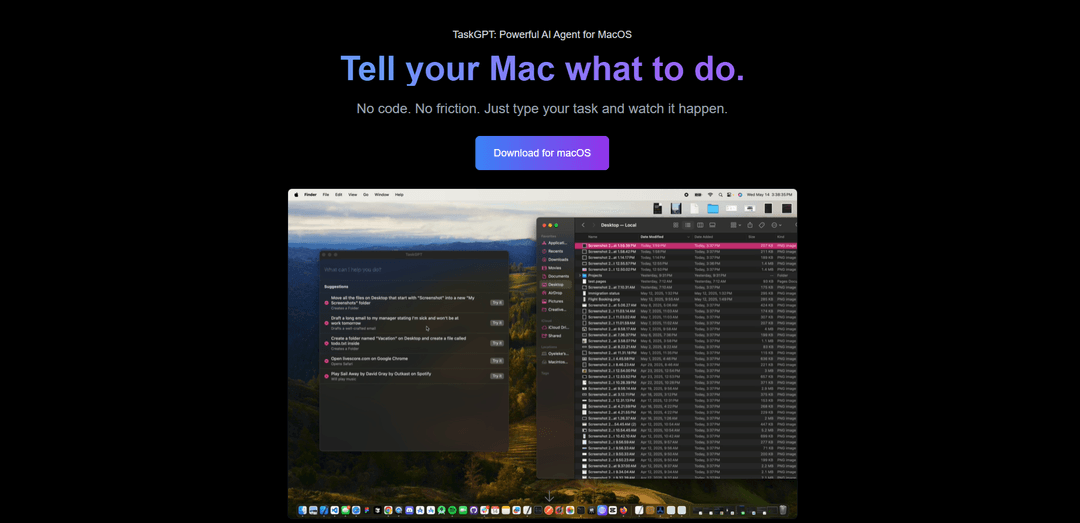Open Documents in Finder sidebar
Image resolution: width=1080 pixels, height=523 pixels.
[x=555, y=276]
